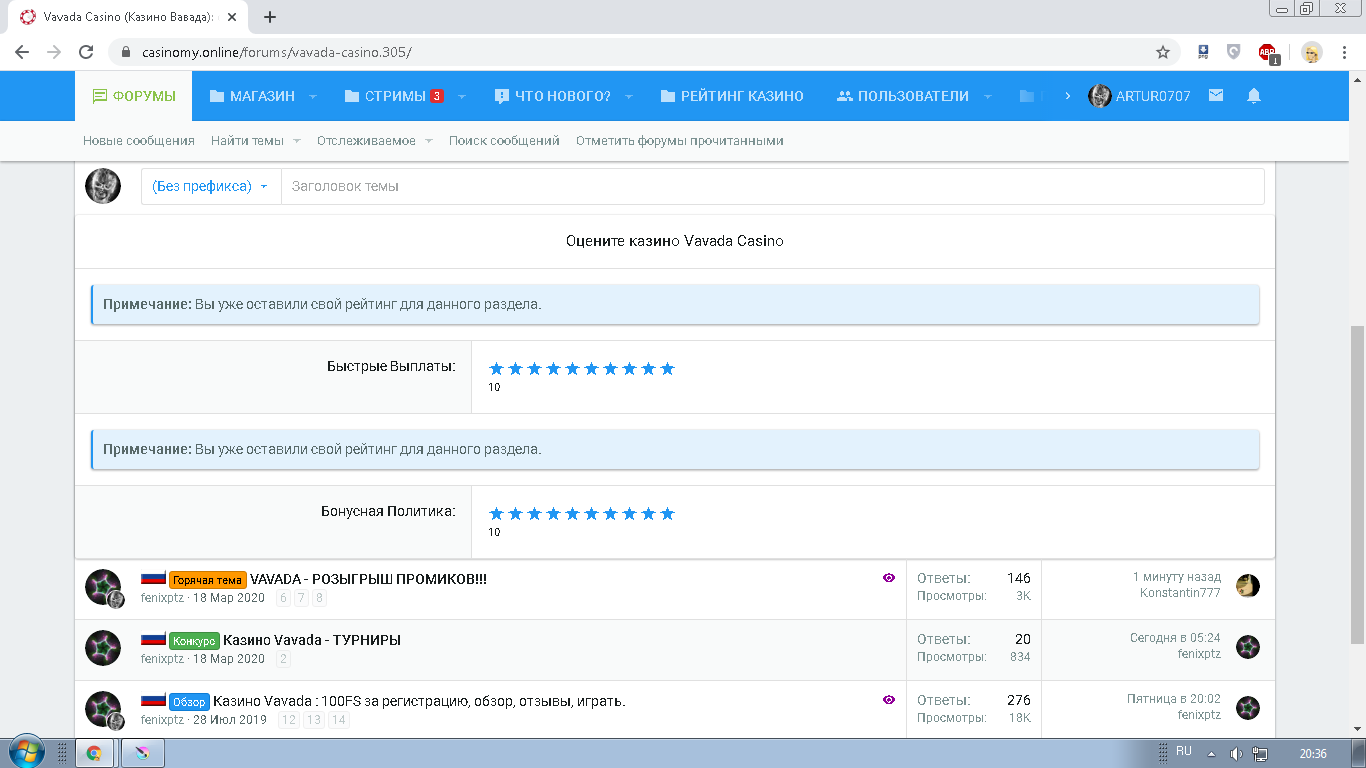Open the (Без префикса) prefix dropdown
The width and height of the screenshot is (1366, 768).
210,186
